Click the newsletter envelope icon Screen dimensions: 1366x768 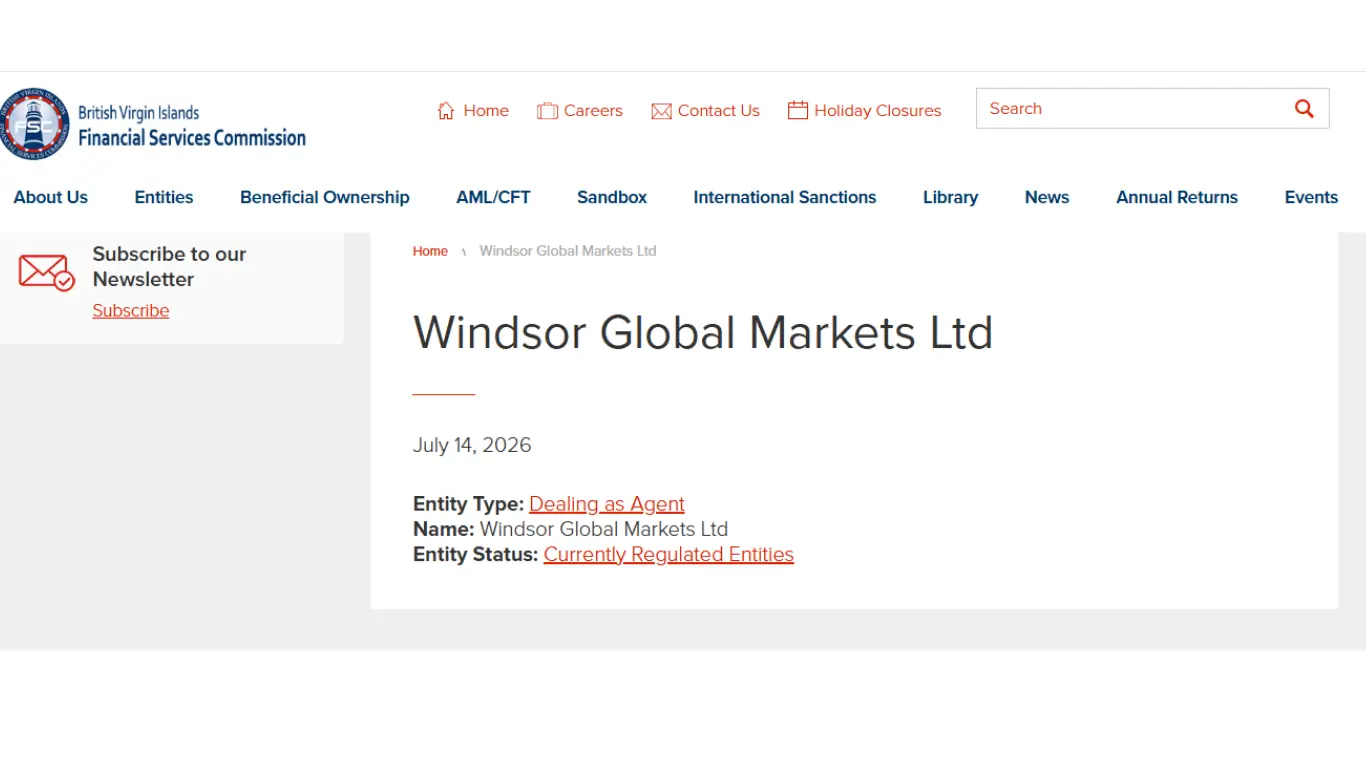(x=47, y=272)
